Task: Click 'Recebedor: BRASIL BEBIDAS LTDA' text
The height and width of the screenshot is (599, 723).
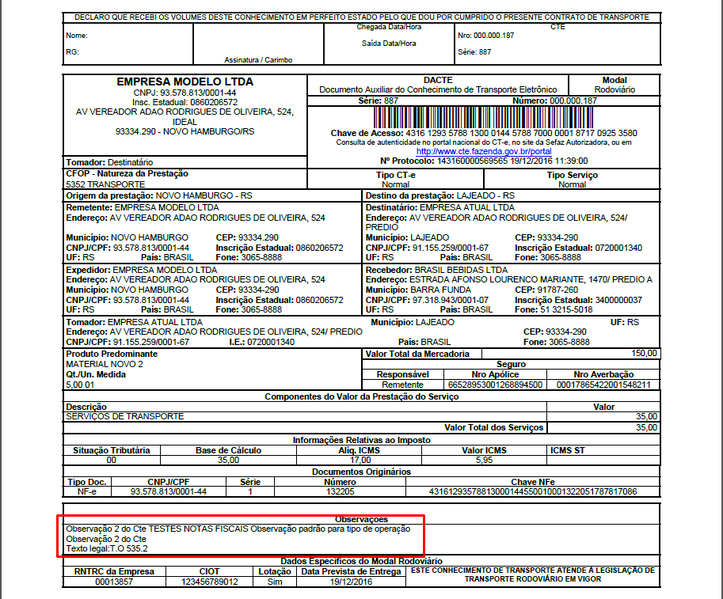Action: pyautogui.click(x=437, y=270)
